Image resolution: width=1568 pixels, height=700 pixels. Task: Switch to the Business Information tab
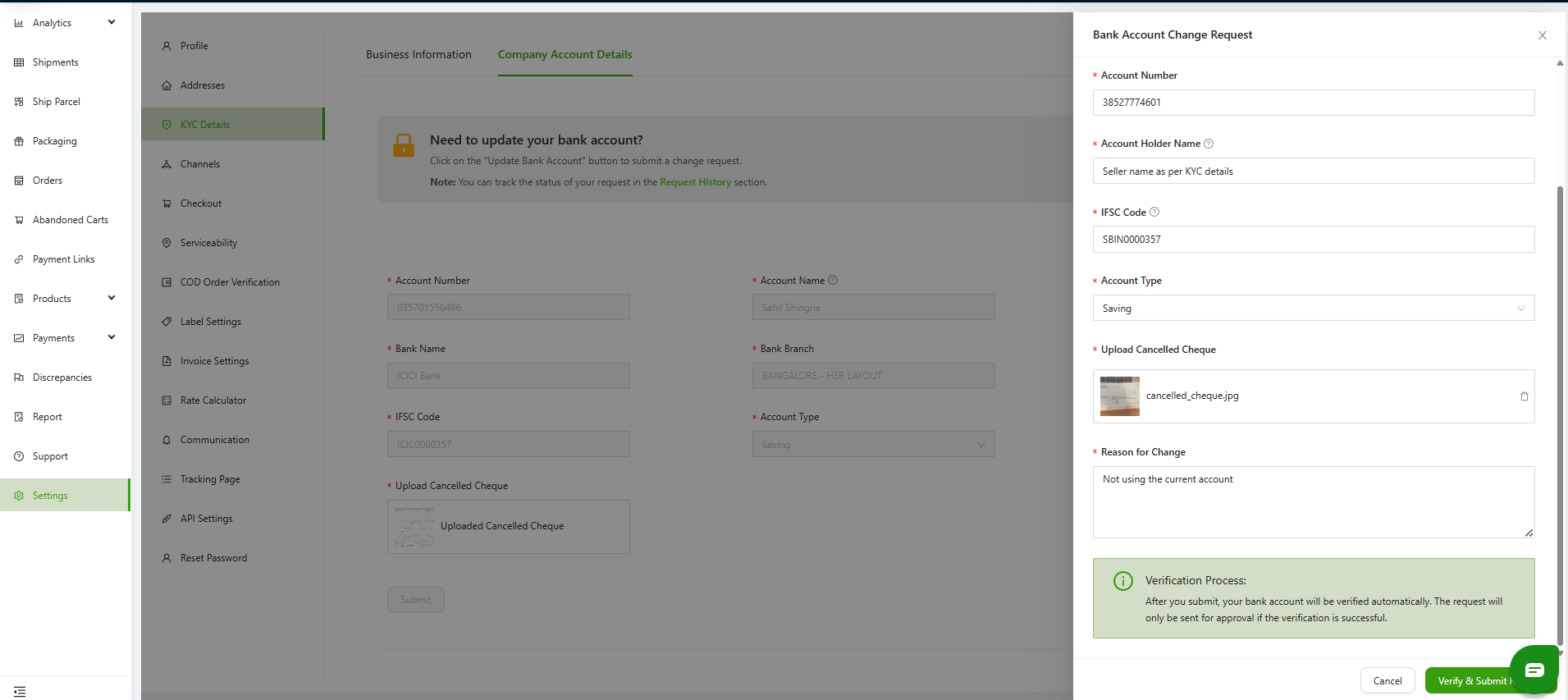[x=418, y=54]
